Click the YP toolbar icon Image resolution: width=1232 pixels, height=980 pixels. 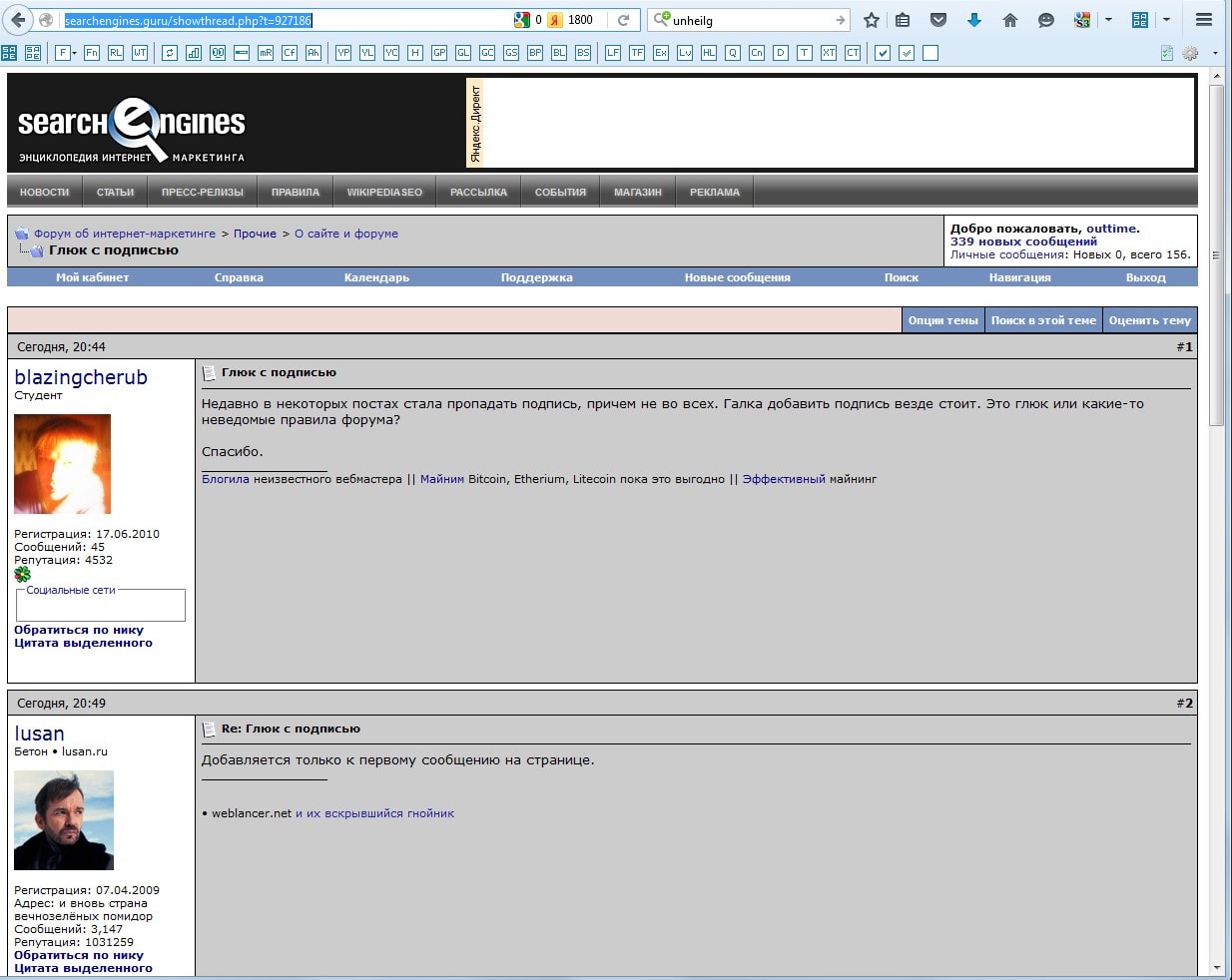click(x=343, y=53)
